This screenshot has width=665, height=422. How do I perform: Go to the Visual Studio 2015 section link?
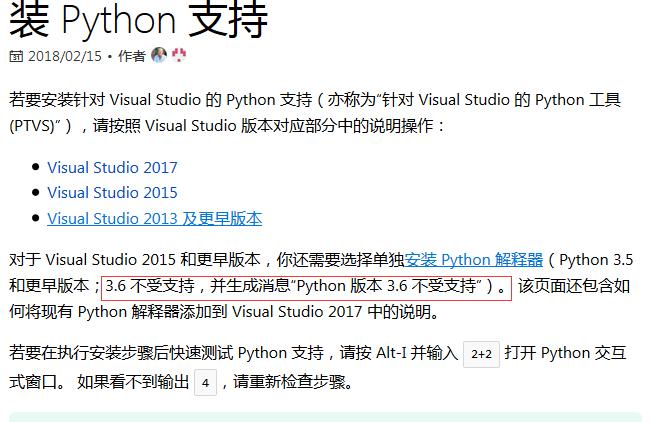pyautogui.click(x=112, y=193)
